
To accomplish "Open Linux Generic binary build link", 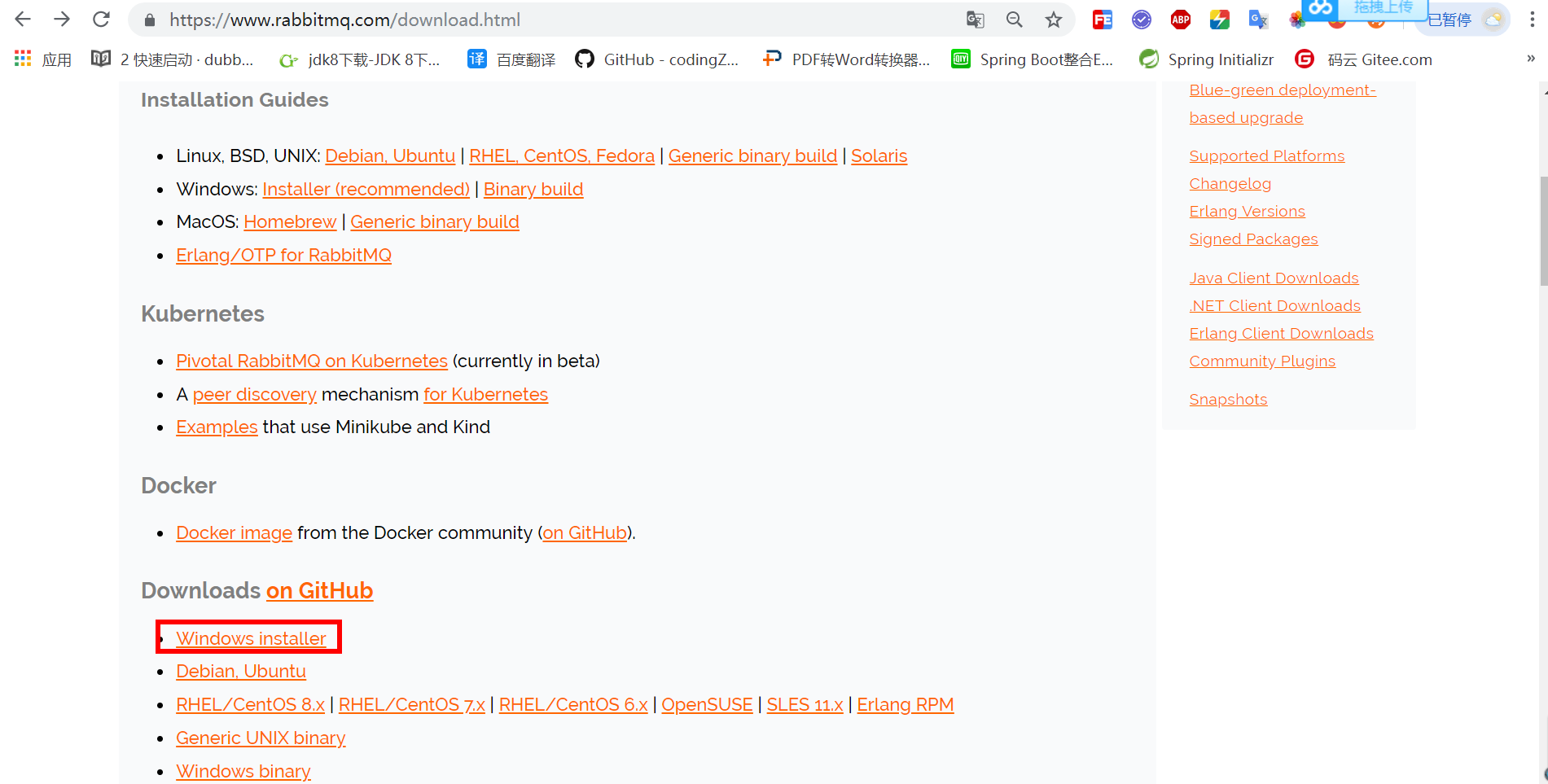I will (x=752, y=155).
